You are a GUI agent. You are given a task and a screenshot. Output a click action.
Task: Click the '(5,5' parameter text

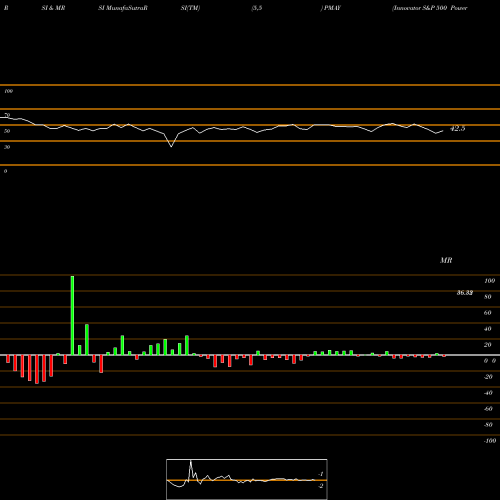[x=257, y=8]
